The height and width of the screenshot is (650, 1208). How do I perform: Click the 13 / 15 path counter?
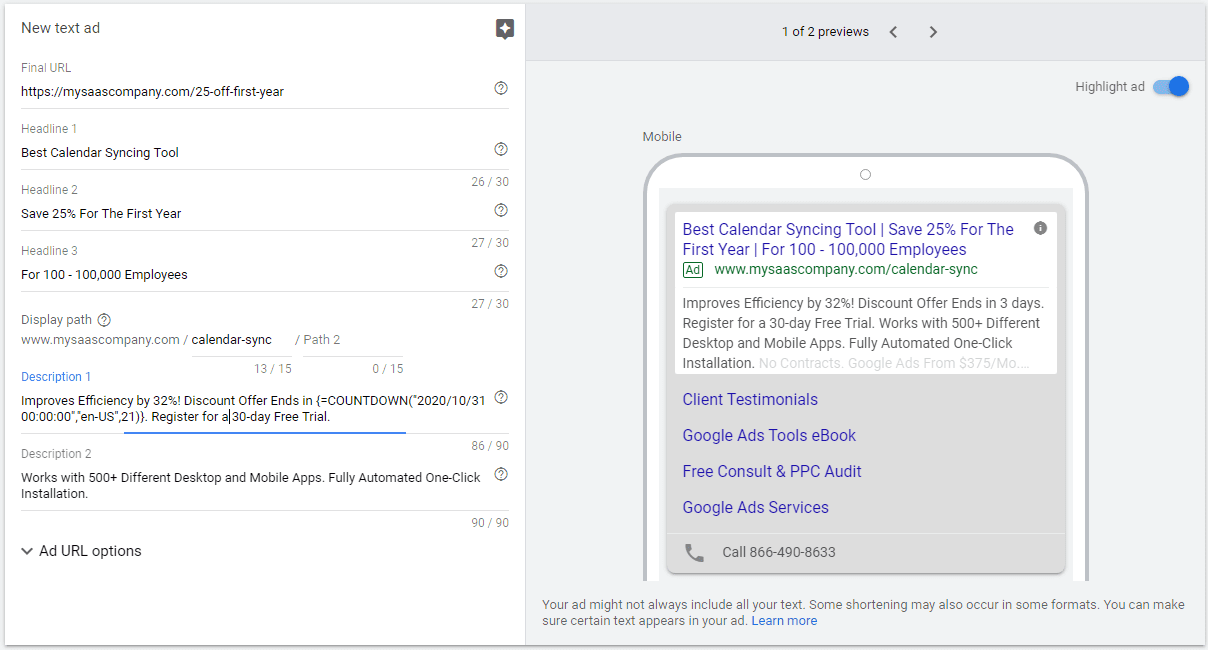pyautogui.click(x=274, y=369)
